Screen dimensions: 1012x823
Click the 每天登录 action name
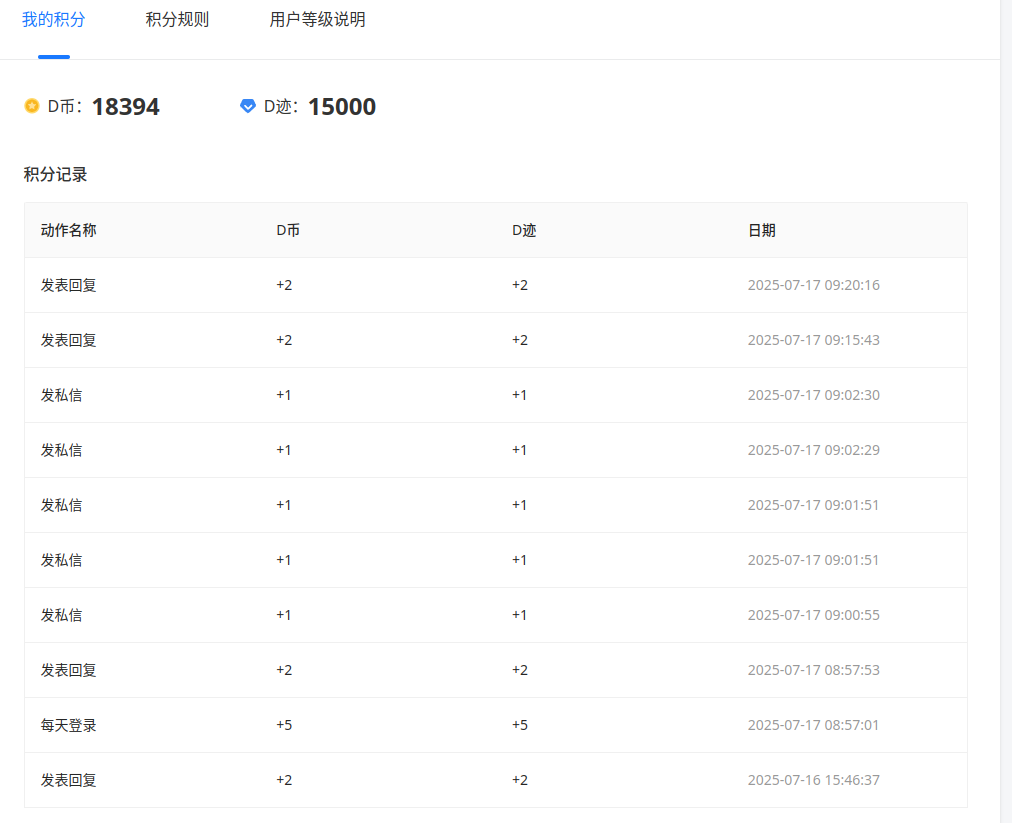pos(68,725)
